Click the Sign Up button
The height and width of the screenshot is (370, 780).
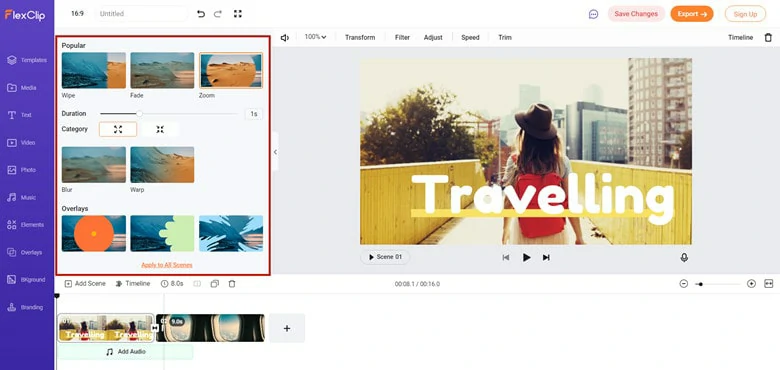745,14
